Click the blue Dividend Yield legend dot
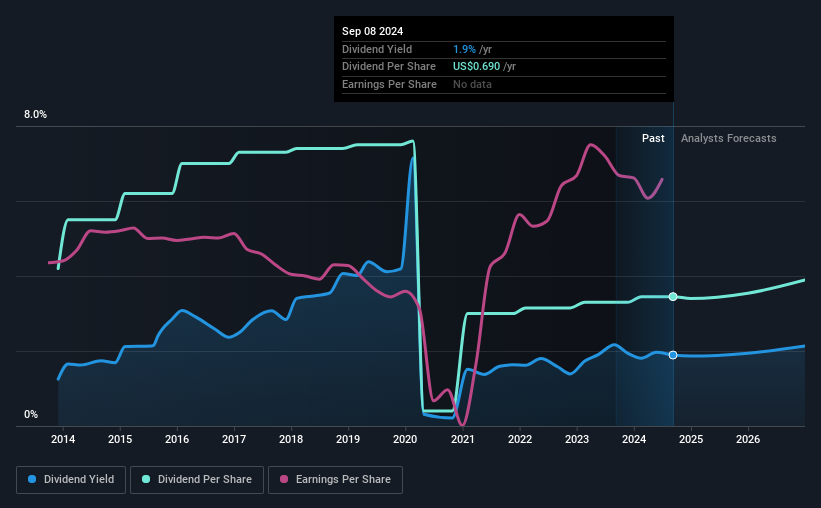The height and width of the screenshot is (508, 821). click(x=32, y=479)
